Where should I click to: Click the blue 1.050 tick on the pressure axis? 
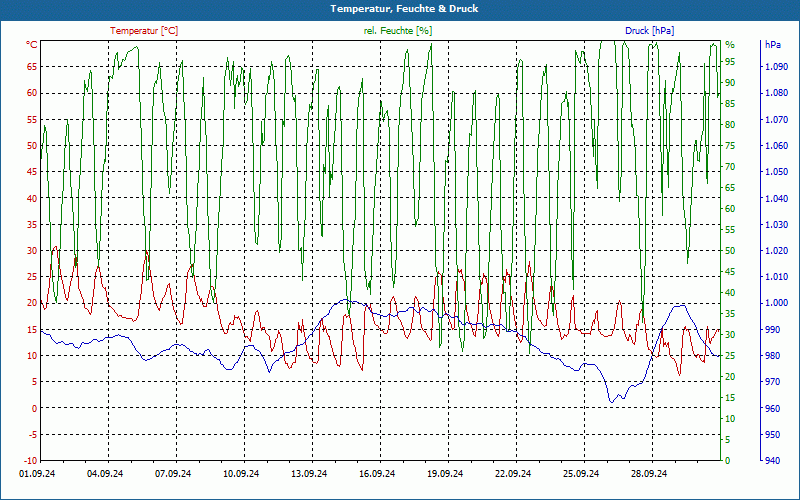pos(776,171)
